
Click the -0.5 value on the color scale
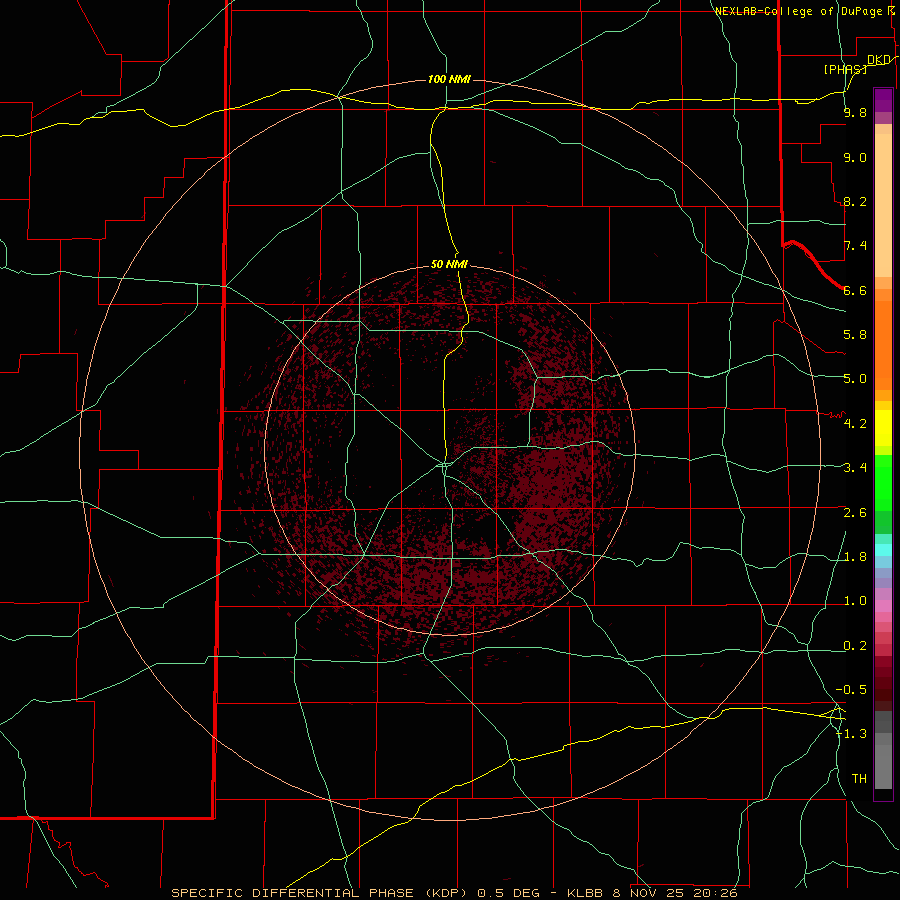(x=851, y=690)
